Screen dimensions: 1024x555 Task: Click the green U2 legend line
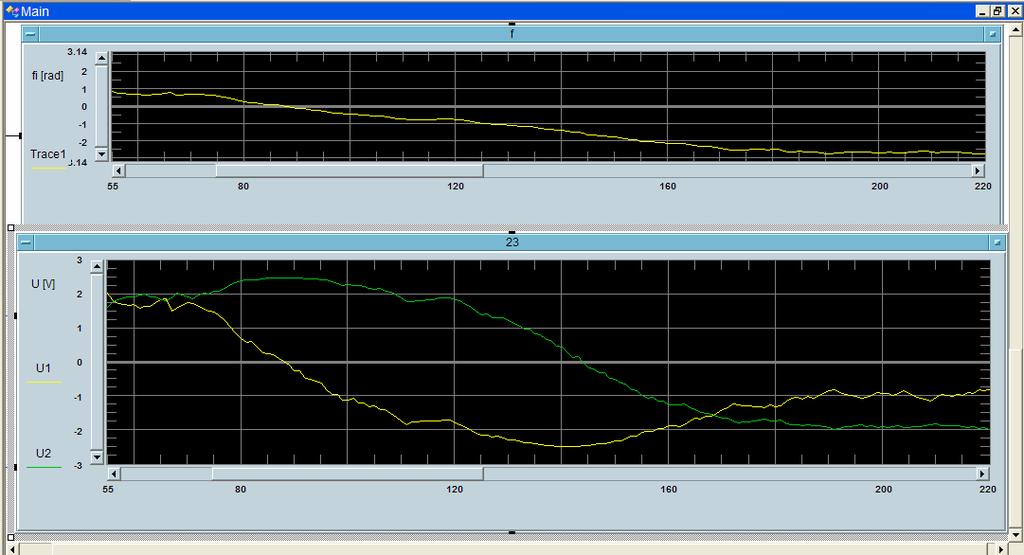44,468
